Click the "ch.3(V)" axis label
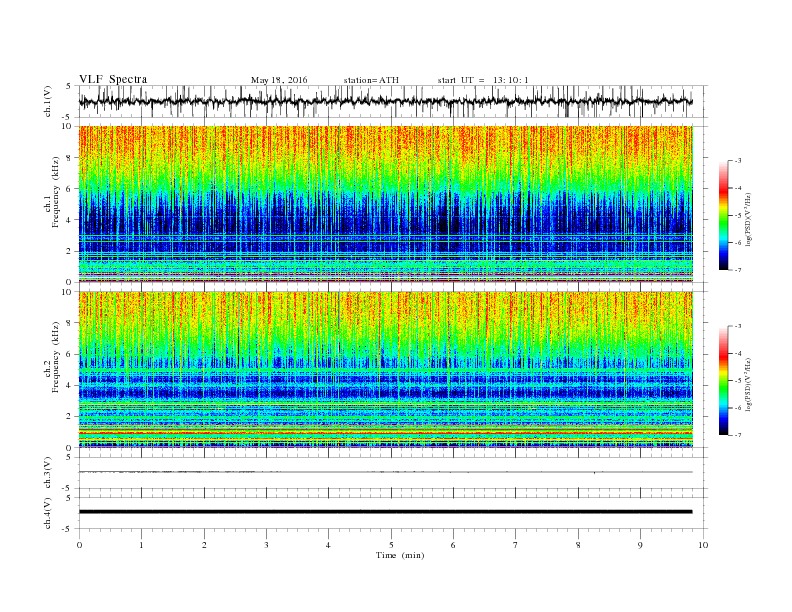This screenshot has width=792, height=612. pos(48,473)
